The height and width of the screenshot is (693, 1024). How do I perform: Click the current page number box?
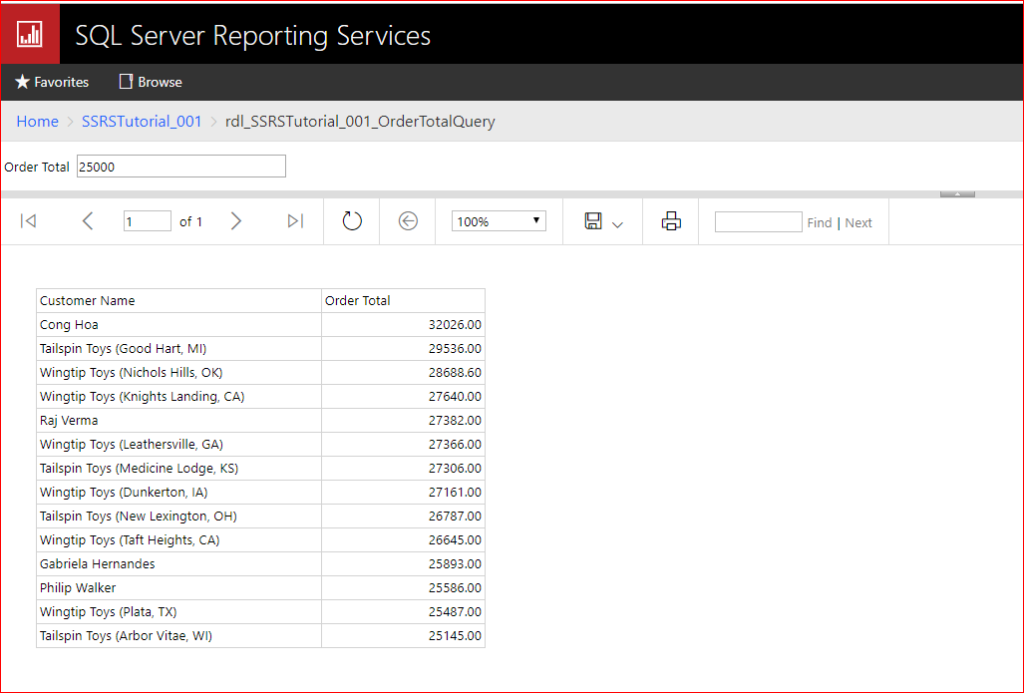(x=147, y=222)
